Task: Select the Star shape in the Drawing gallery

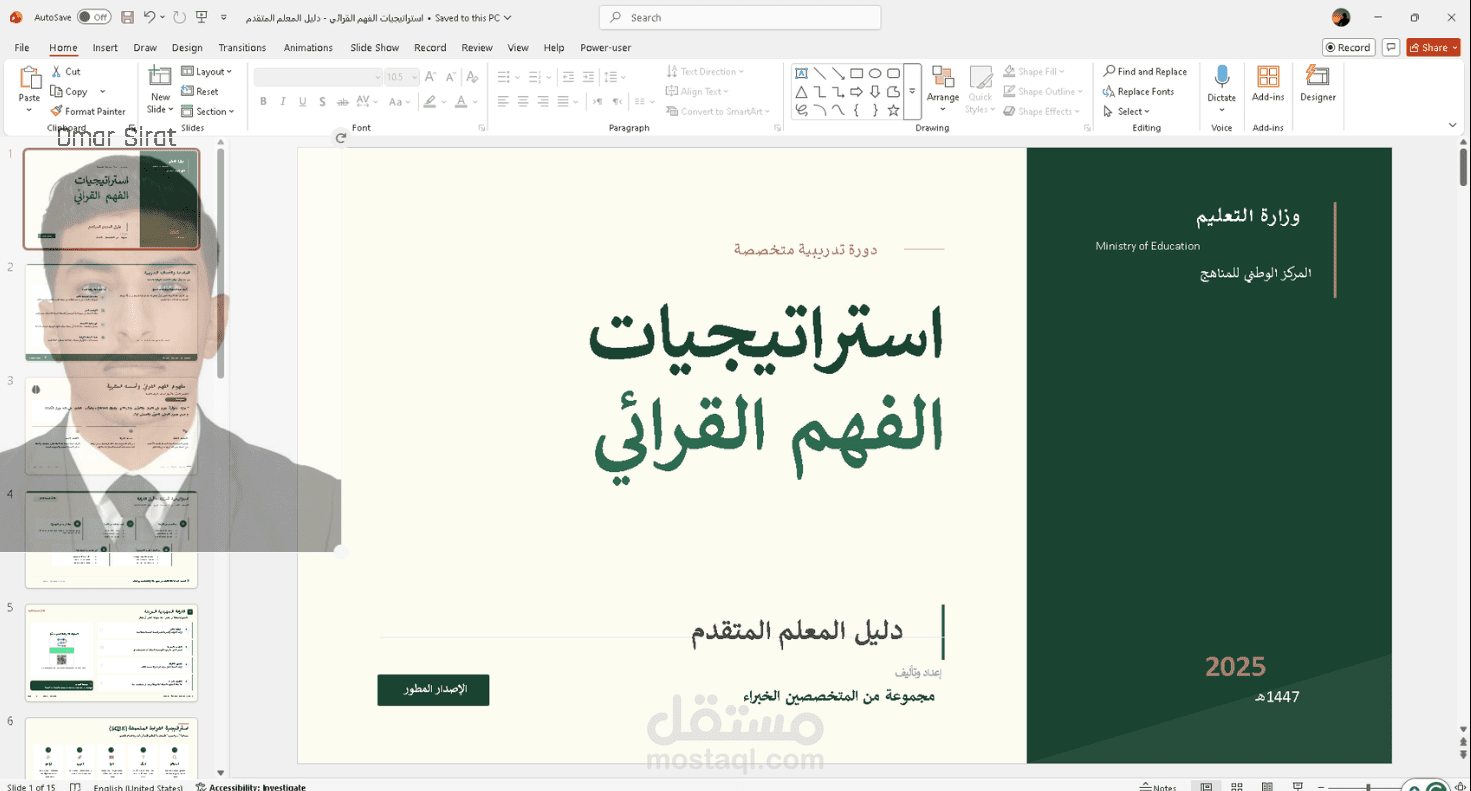Action: click(893, 110)
